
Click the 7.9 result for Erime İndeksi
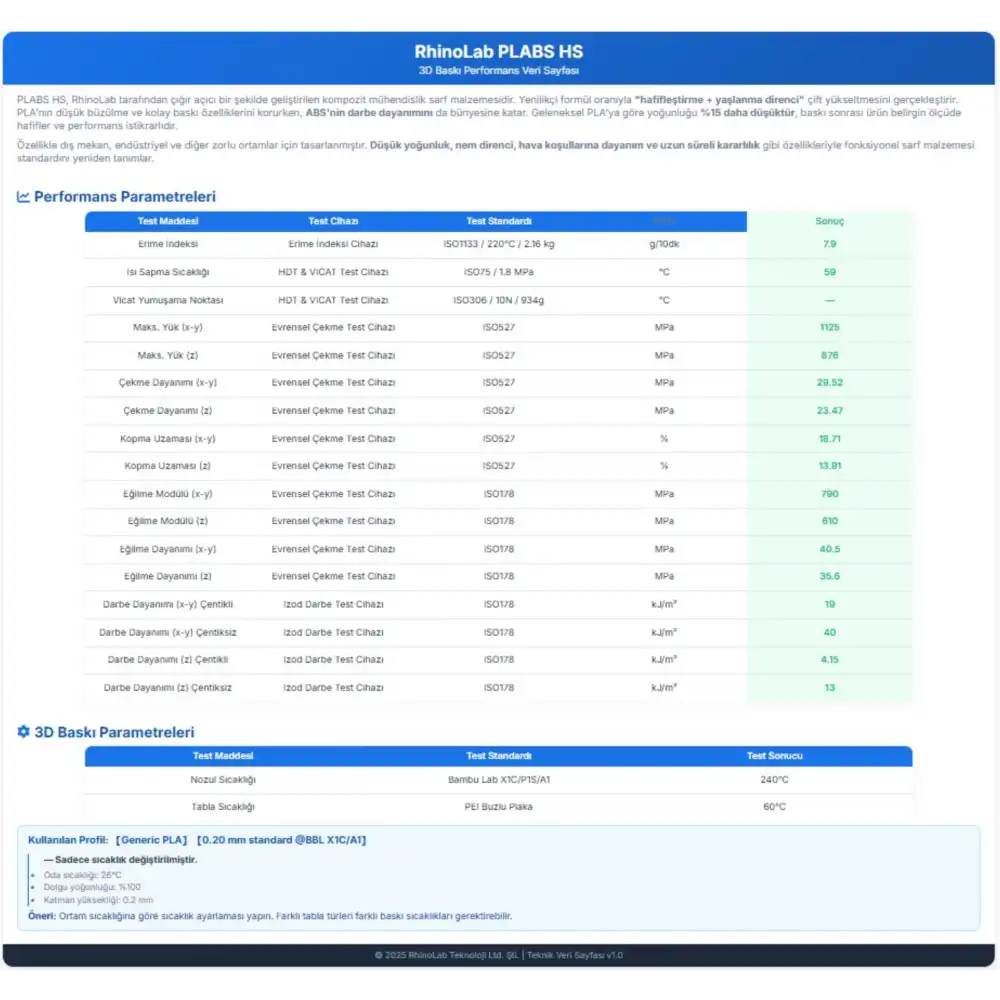coord(829,244)
